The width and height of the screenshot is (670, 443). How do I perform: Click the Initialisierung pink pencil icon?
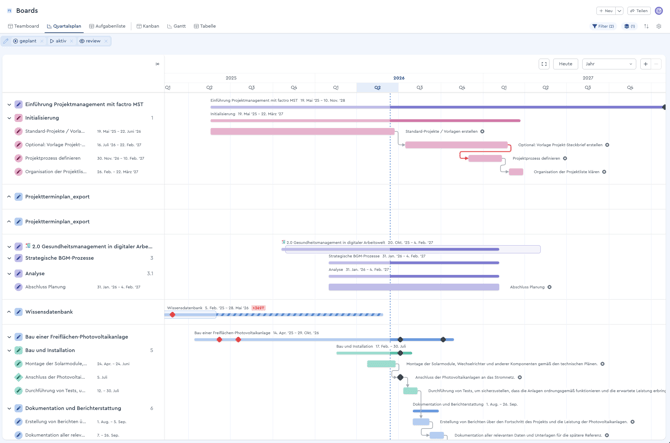(x=18, y=118)
